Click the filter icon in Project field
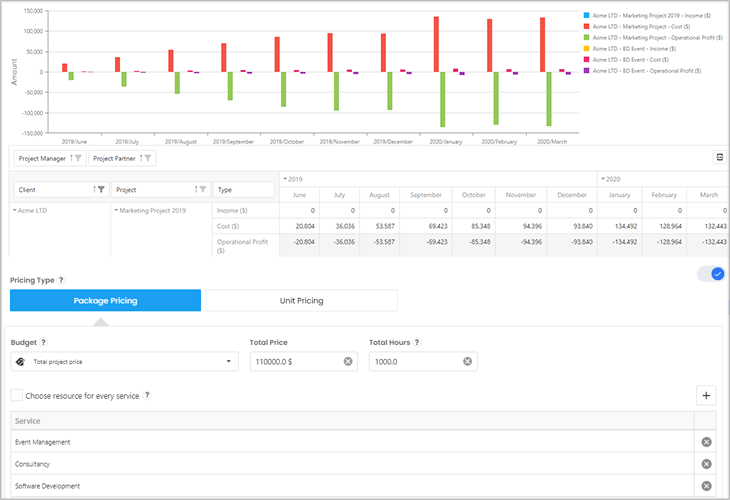Viewport: 730px width, 500px height. [203, 189]
